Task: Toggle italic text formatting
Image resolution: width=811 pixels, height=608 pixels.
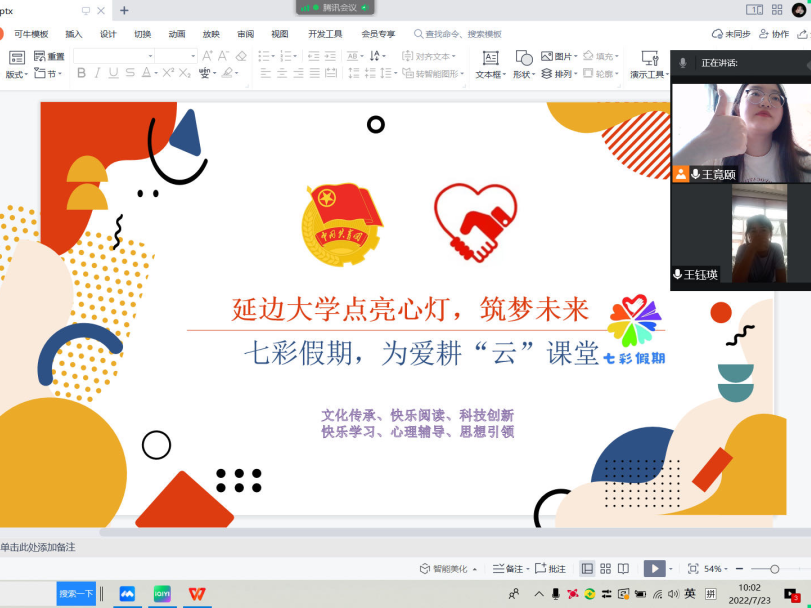Action: [97, 73]
